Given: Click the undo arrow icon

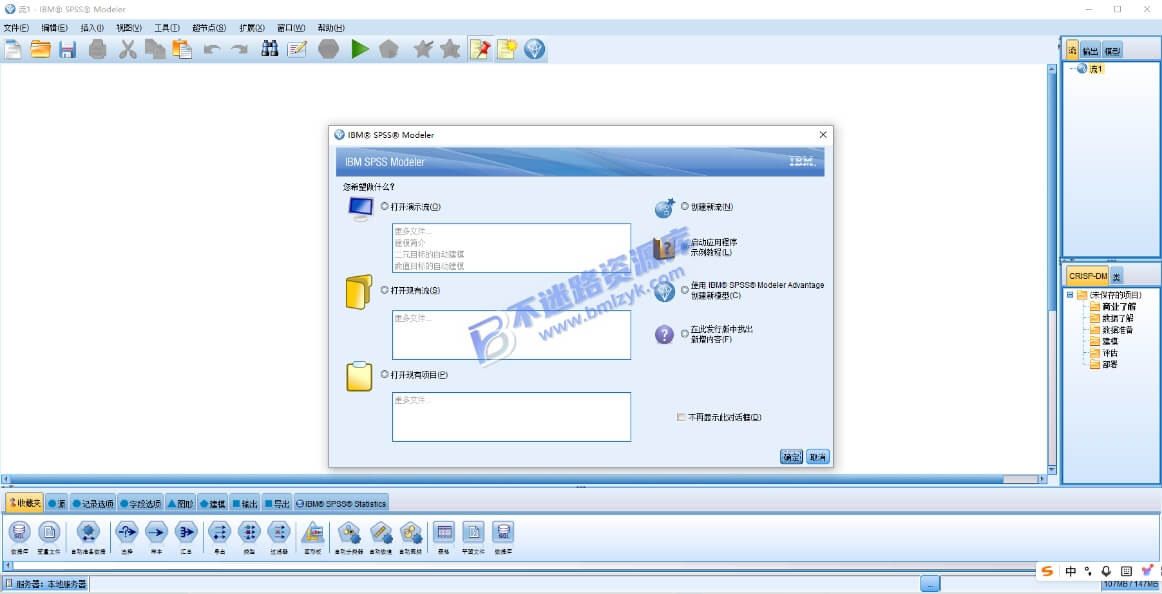Looking at the screenshot, I should [212, 50].
